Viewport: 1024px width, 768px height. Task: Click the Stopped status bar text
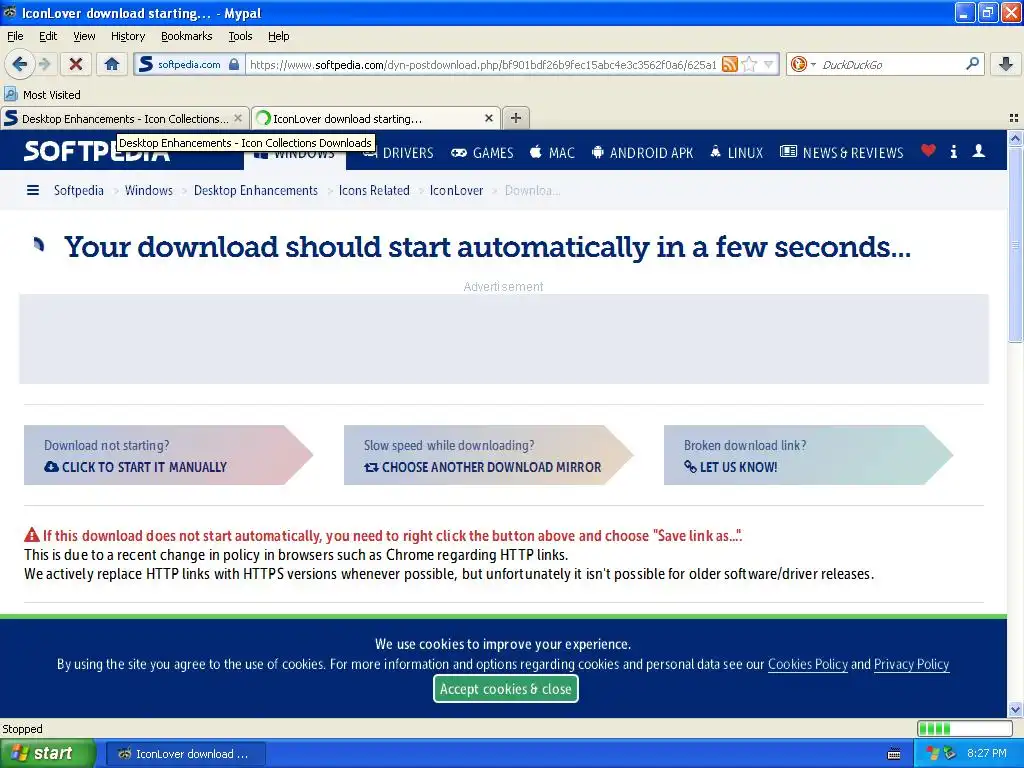22,729
